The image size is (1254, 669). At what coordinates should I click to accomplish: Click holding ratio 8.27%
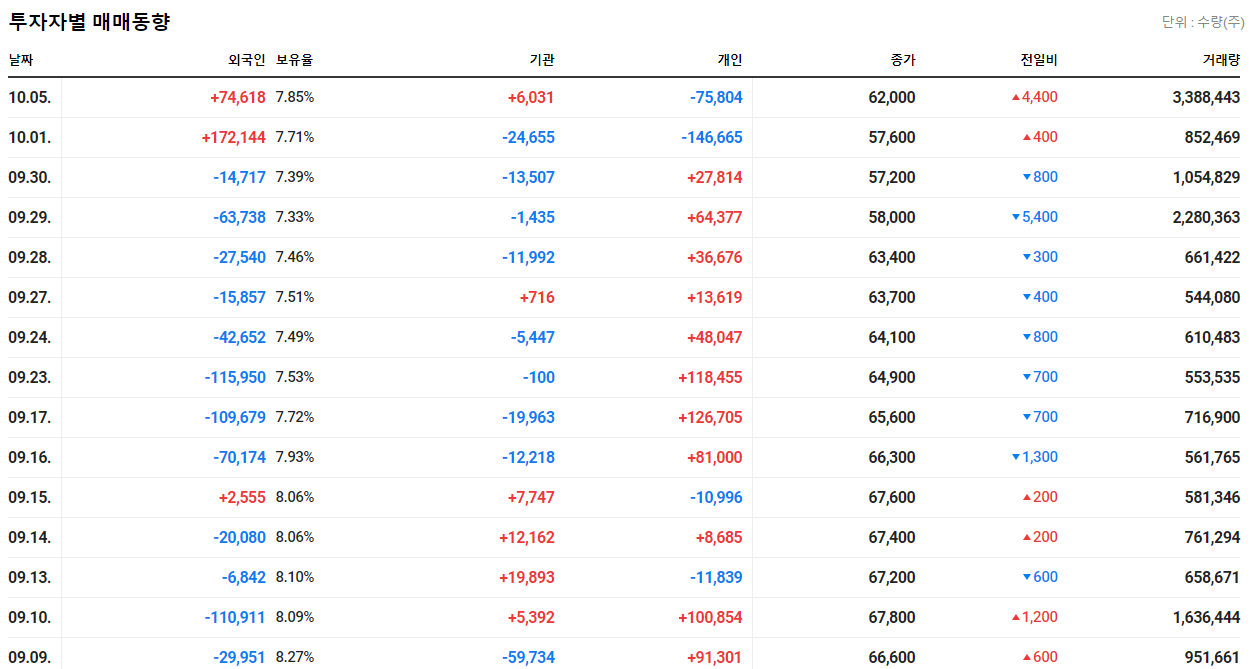point(295,657)
